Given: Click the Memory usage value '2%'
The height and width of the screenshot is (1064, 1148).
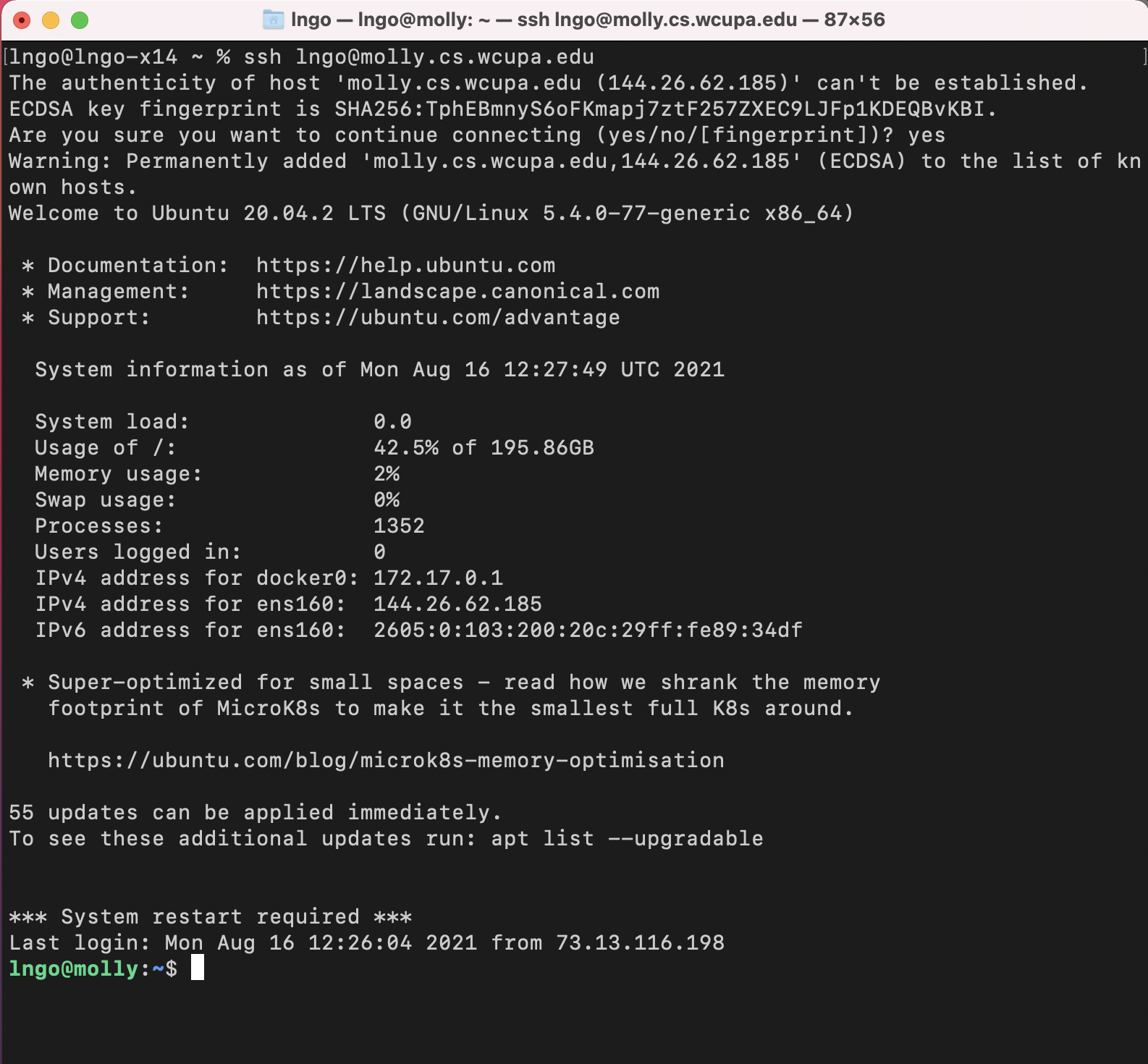Looking at the screenshot, I should coord(387,474).
